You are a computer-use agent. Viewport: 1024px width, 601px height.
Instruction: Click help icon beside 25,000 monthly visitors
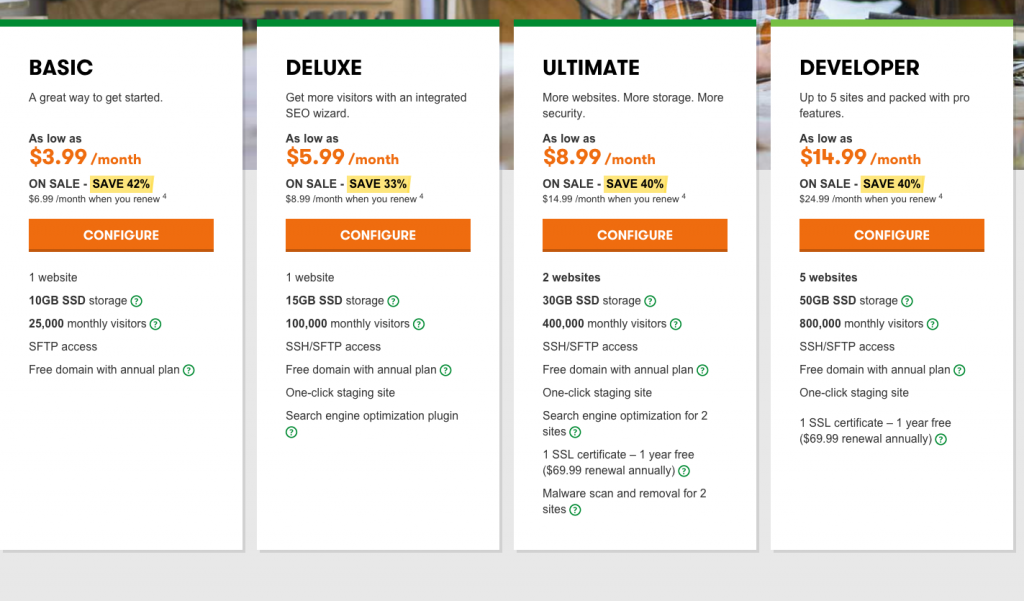coord(156,324)
